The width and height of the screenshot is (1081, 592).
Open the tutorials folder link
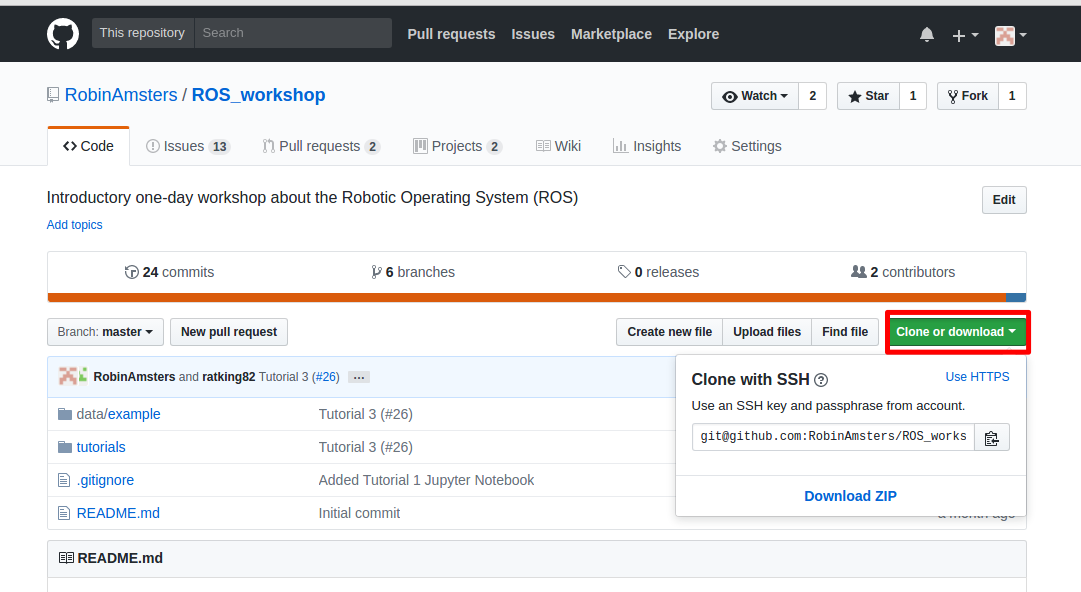click(101, 447)
